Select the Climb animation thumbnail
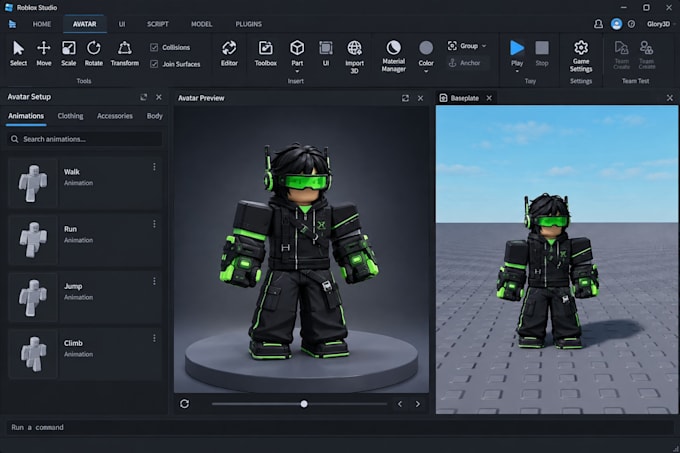 [x=33, y=354]
